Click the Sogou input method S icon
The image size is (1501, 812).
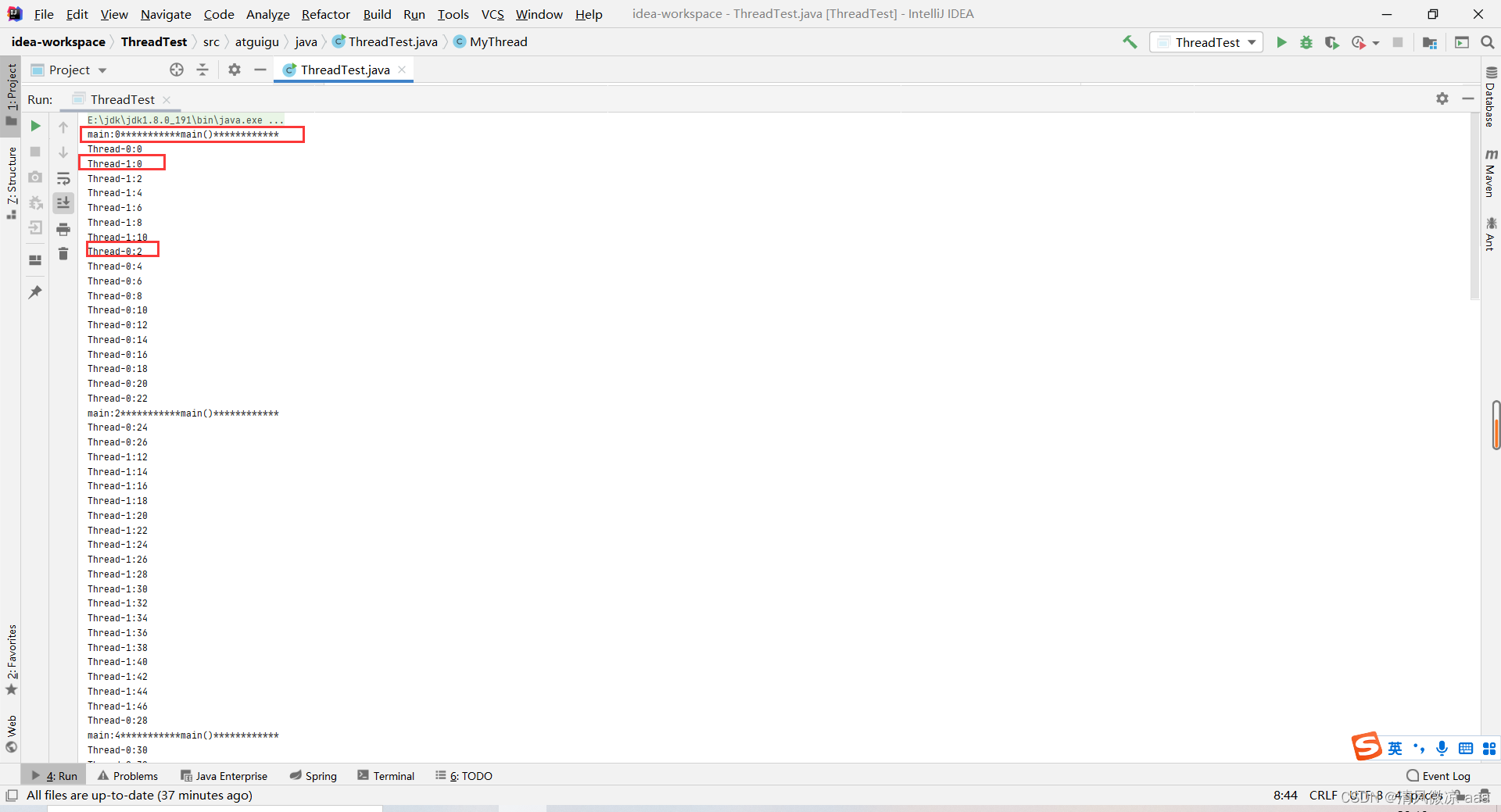tap(1367, 746)
